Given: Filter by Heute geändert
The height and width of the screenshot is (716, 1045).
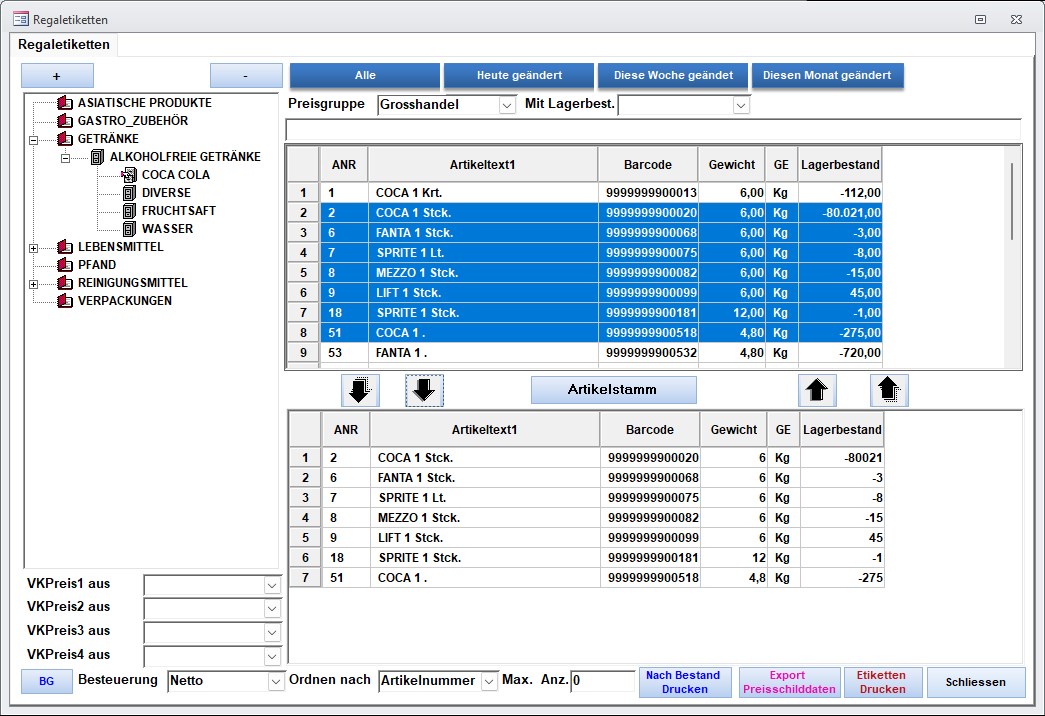Looking at the screenshot, I should pos(519,76).
